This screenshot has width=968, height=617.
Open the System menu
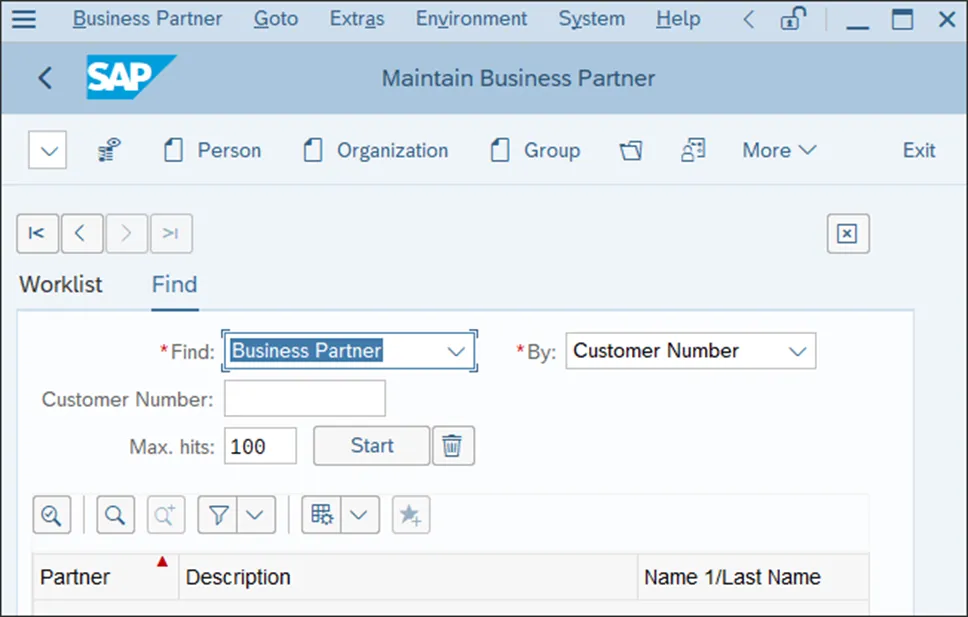[591, 19]
